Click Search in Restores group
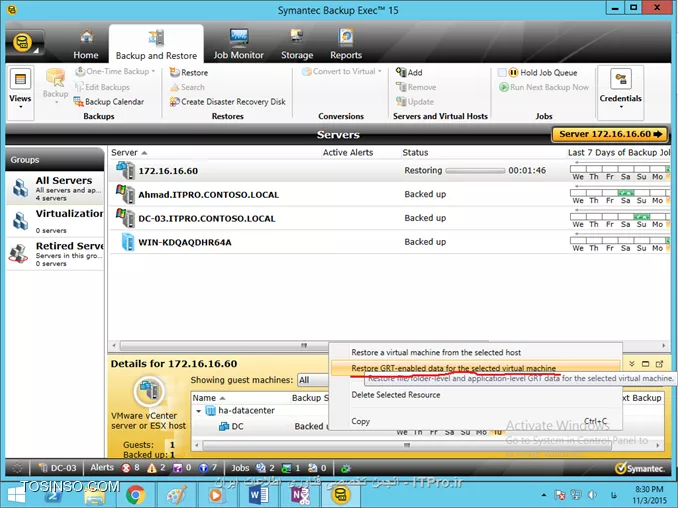 (x=188, y=87)
